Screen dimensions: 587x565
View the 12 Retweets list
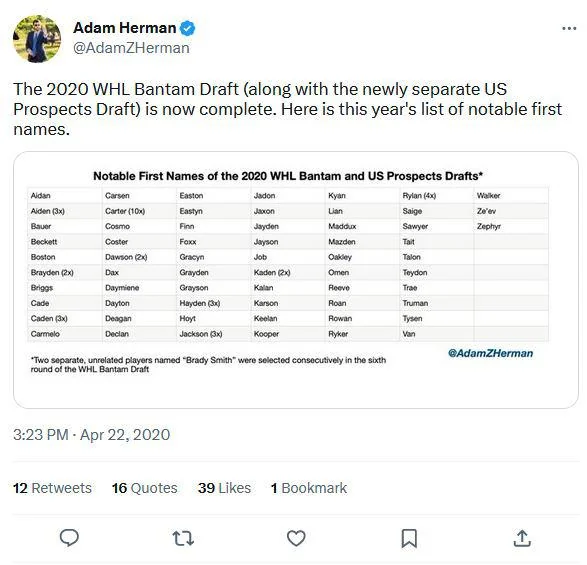point(52,488)
